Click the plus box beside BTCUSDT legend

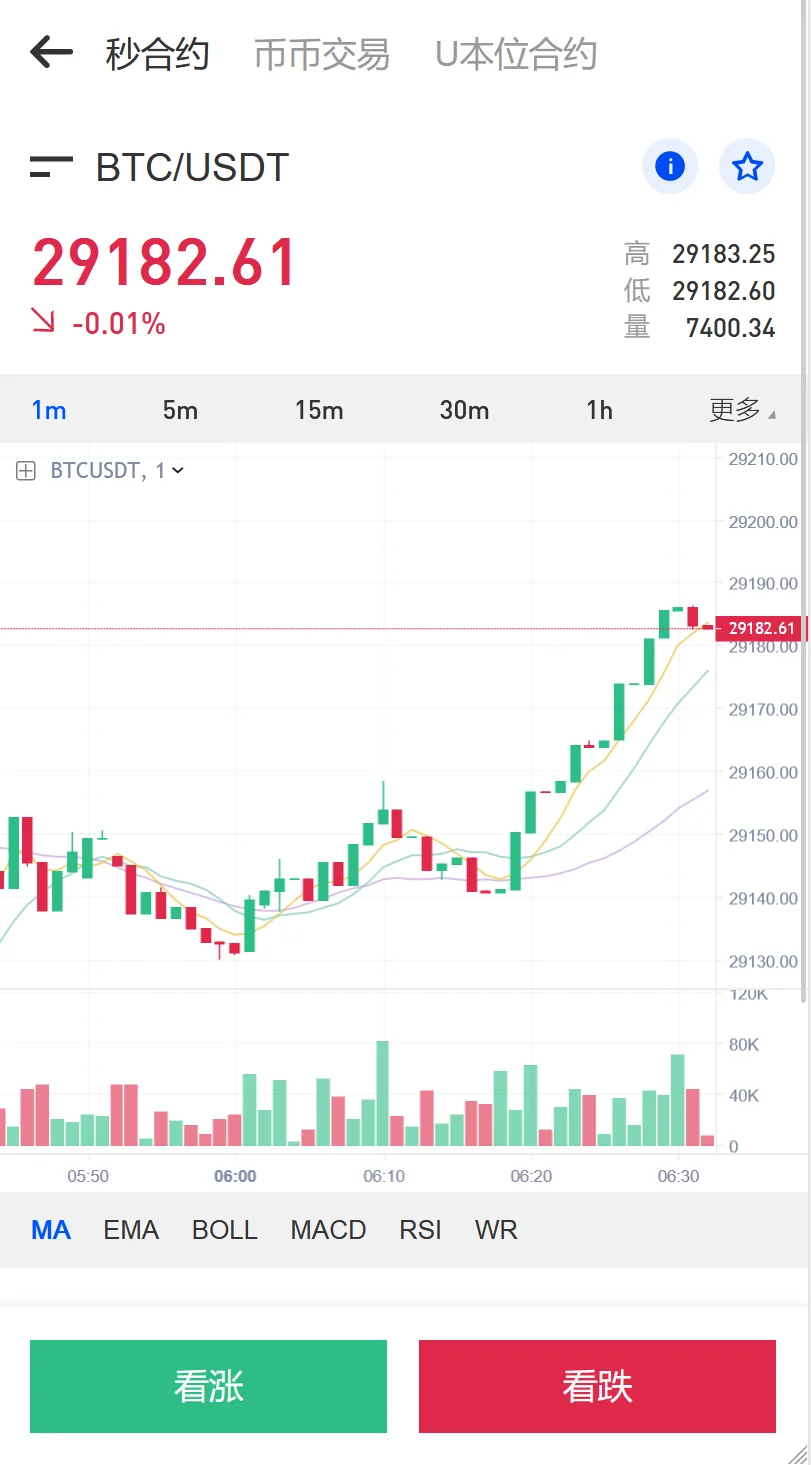(x=26, y=470)
